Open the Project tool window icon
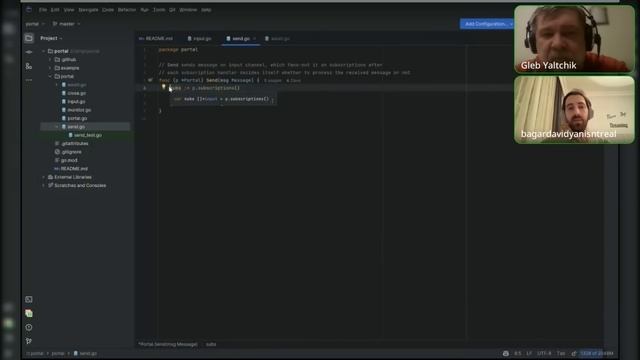Screen dimensions: 640x360 pos(29,38)
